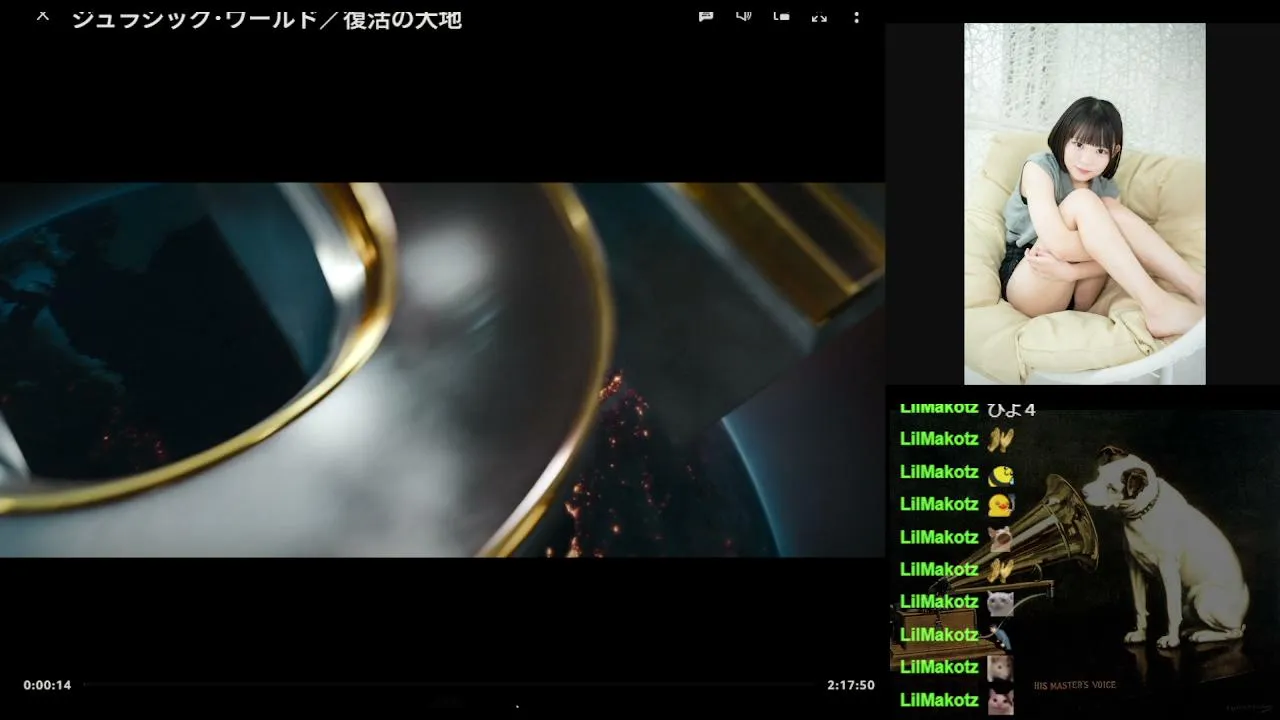Screen dimensions: 1280x720
Task: Click the photo of girl on cushion chair
Action: (x=1085, y=204)
